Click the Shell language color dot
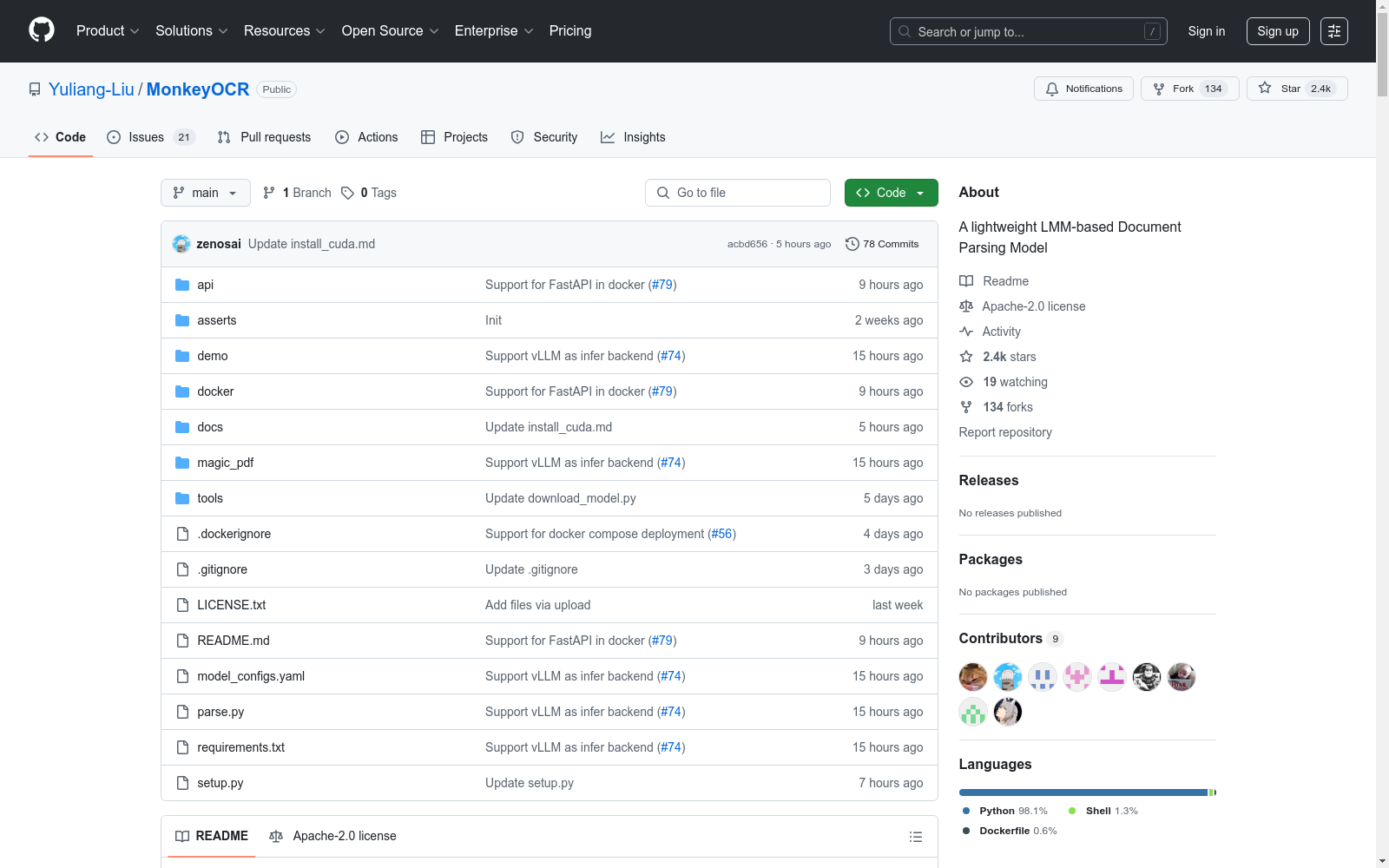This screenshot has height=868, width=1389. click(1072, 811)
